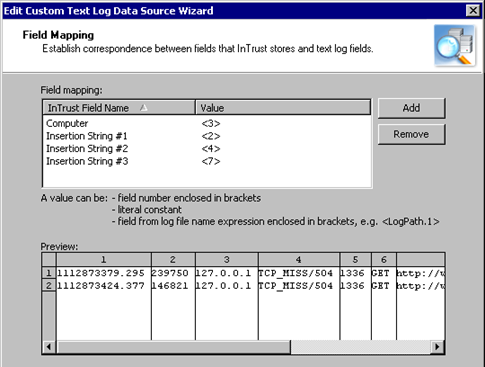Click the preview scrollbar right arrow
Image resolution: width=485 pixels, height=367 pixels.
tap(437, 347)
